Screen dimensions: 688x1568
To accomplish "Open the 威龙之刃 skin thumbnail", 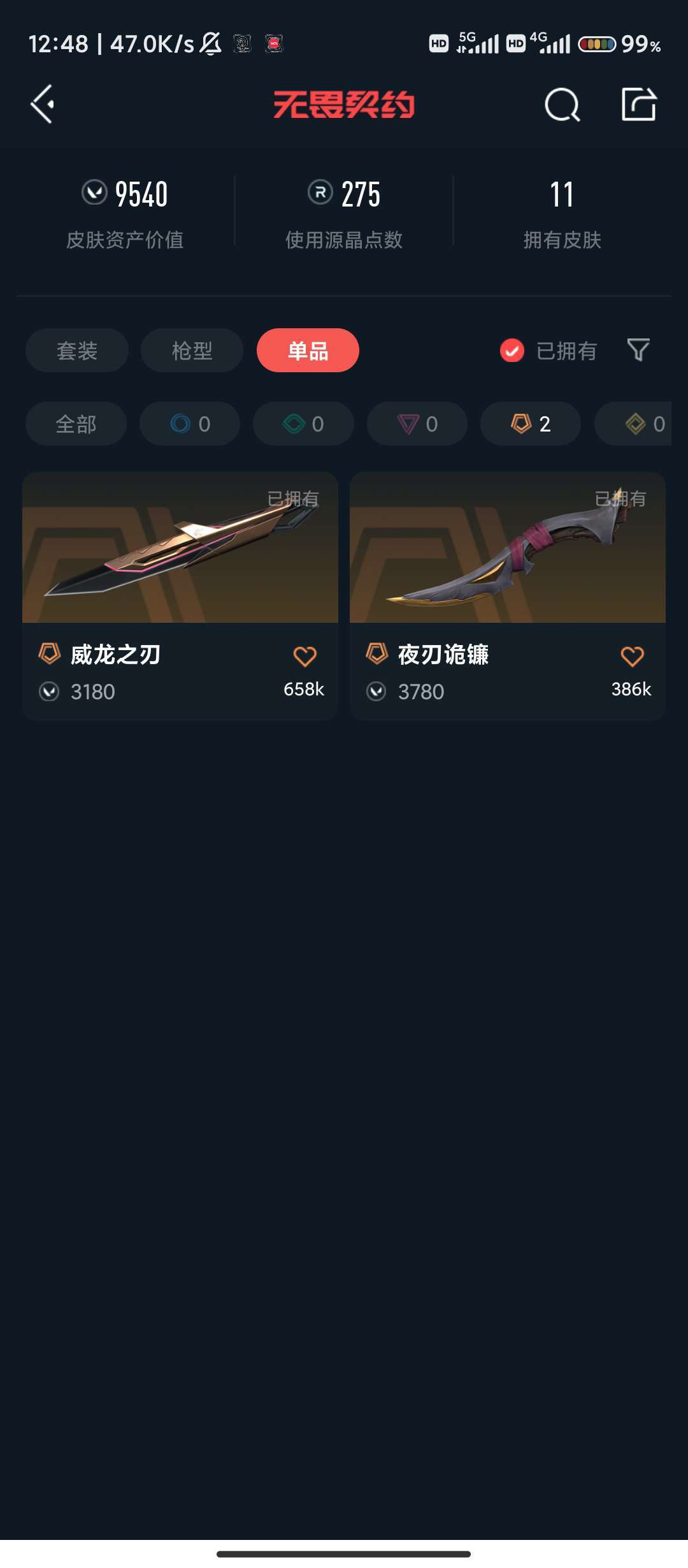I will [180, 548].
